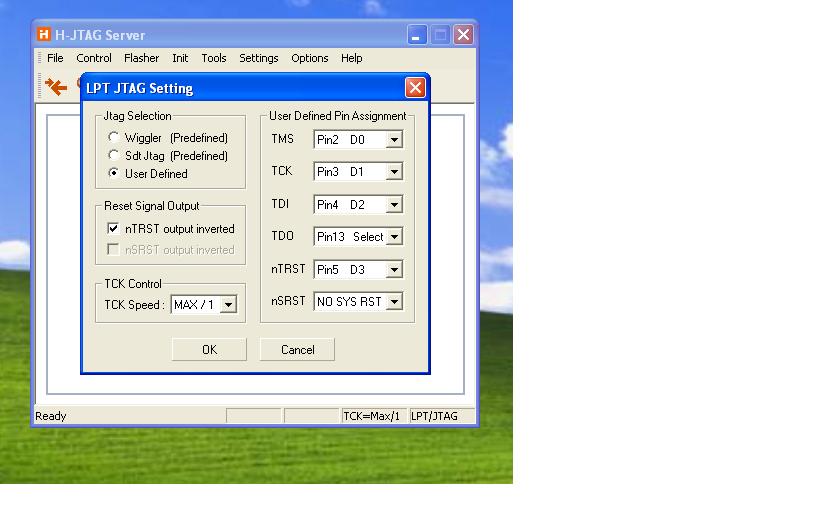Select User Defined radio button
This screenshot has width=840, height=525.
[113, 173]
